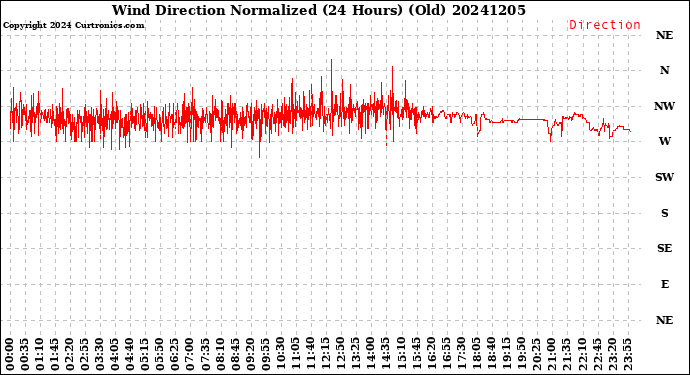The image size is (690, 375).
Task: Click the 21:00 time label
Action: [551, 354]
